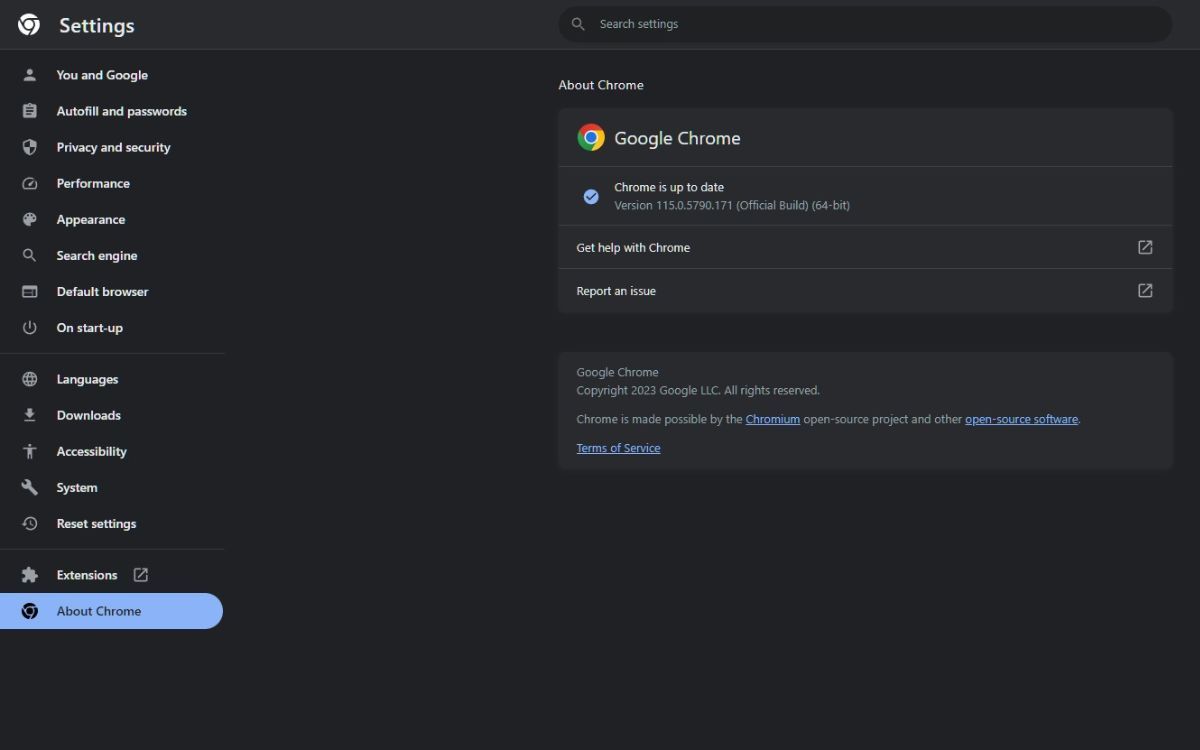Screen dimensions: 1200x750
Task: Open the Reset settings section
Action: [96, 523]
